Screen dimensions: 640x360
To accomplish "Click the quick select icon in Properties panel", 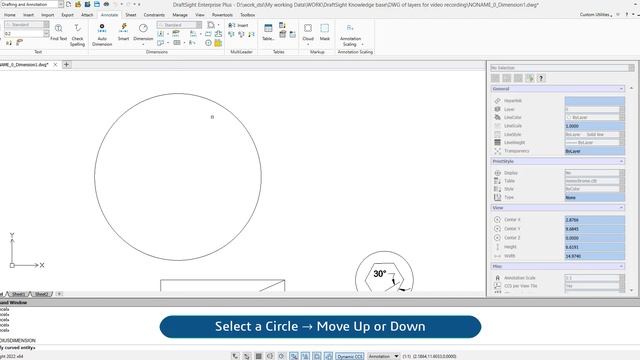I will (529, 78).
